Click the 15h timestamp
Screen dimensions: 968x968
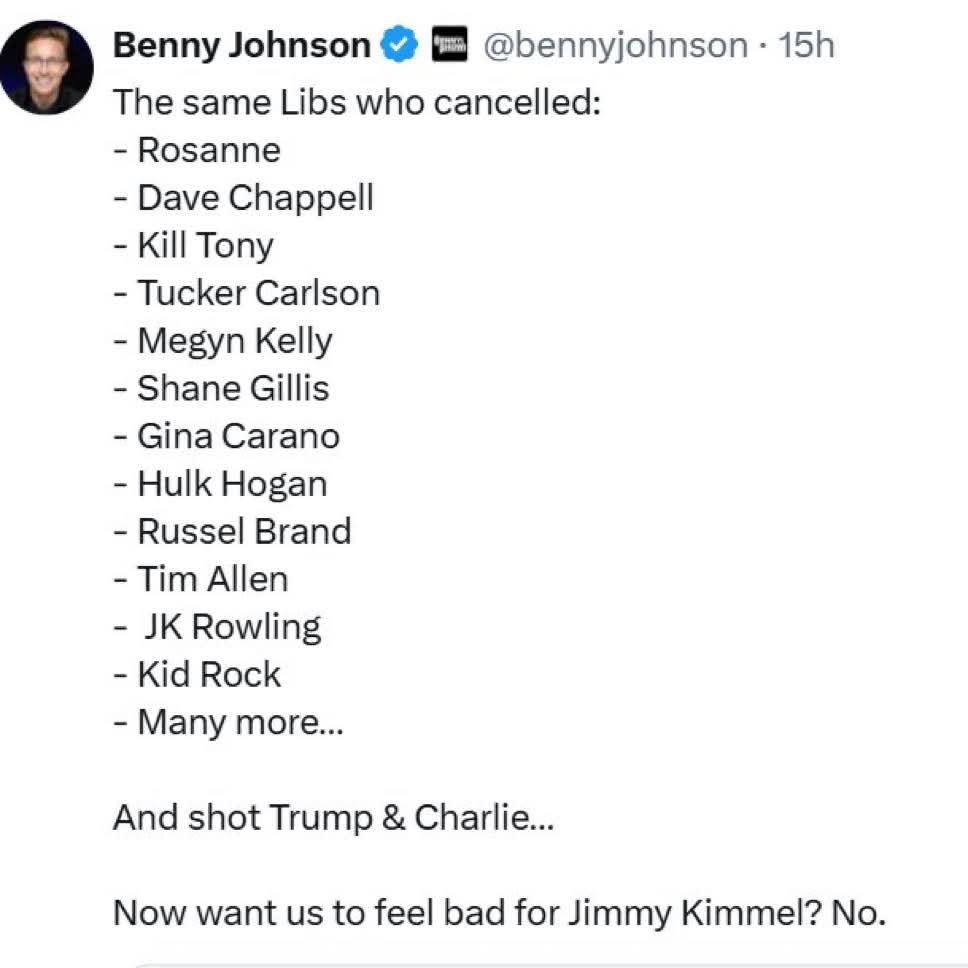click(806, 45)
